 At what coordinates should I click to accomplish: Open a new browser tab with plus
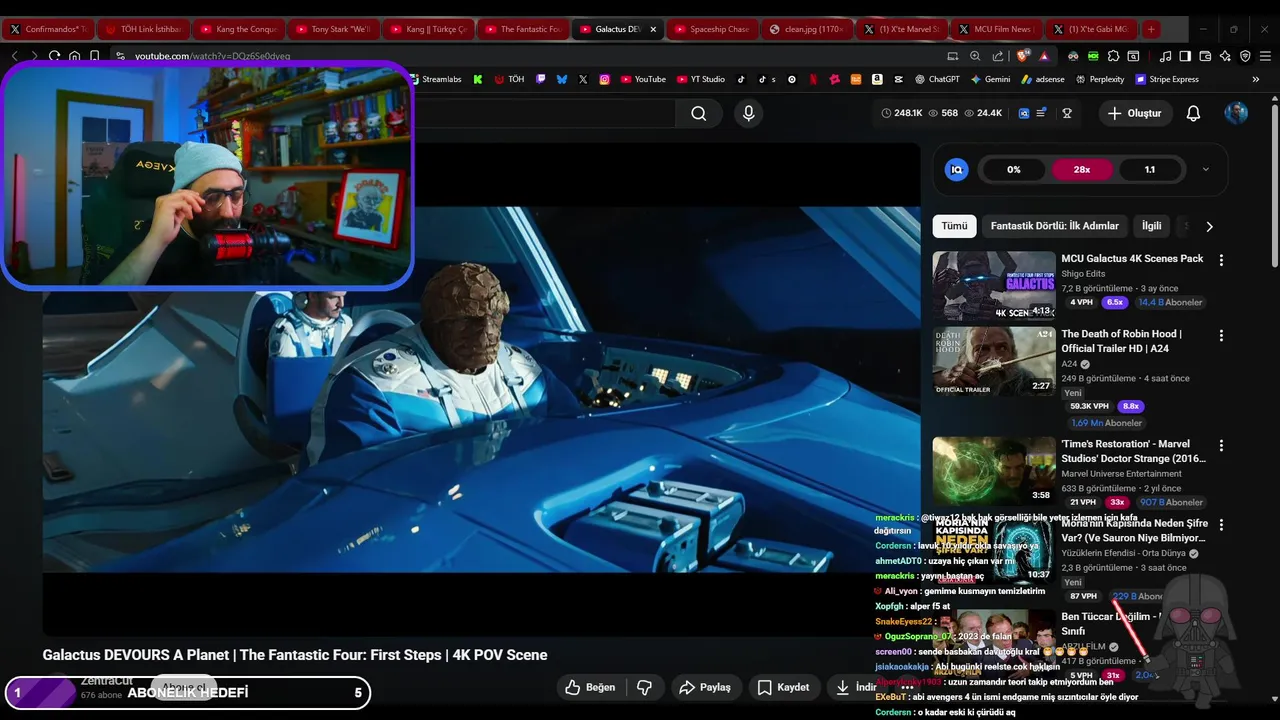click(x=1151, y=29)
